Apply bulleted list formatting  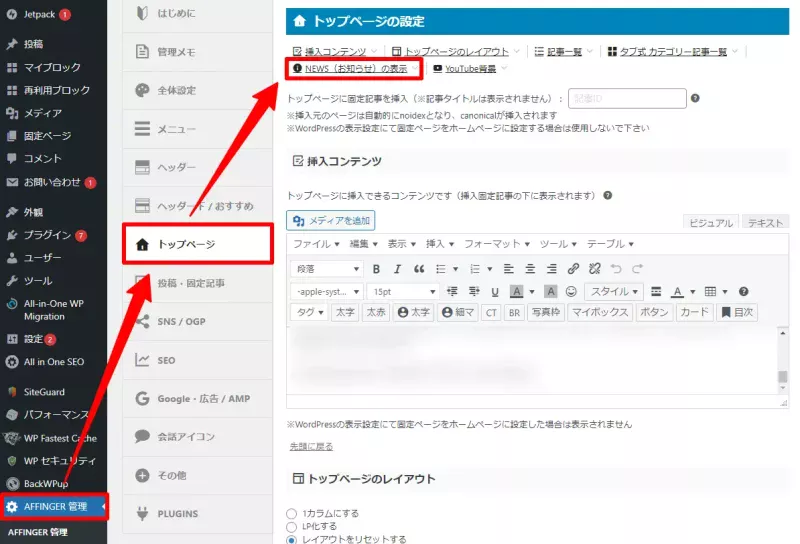(441, 269)
